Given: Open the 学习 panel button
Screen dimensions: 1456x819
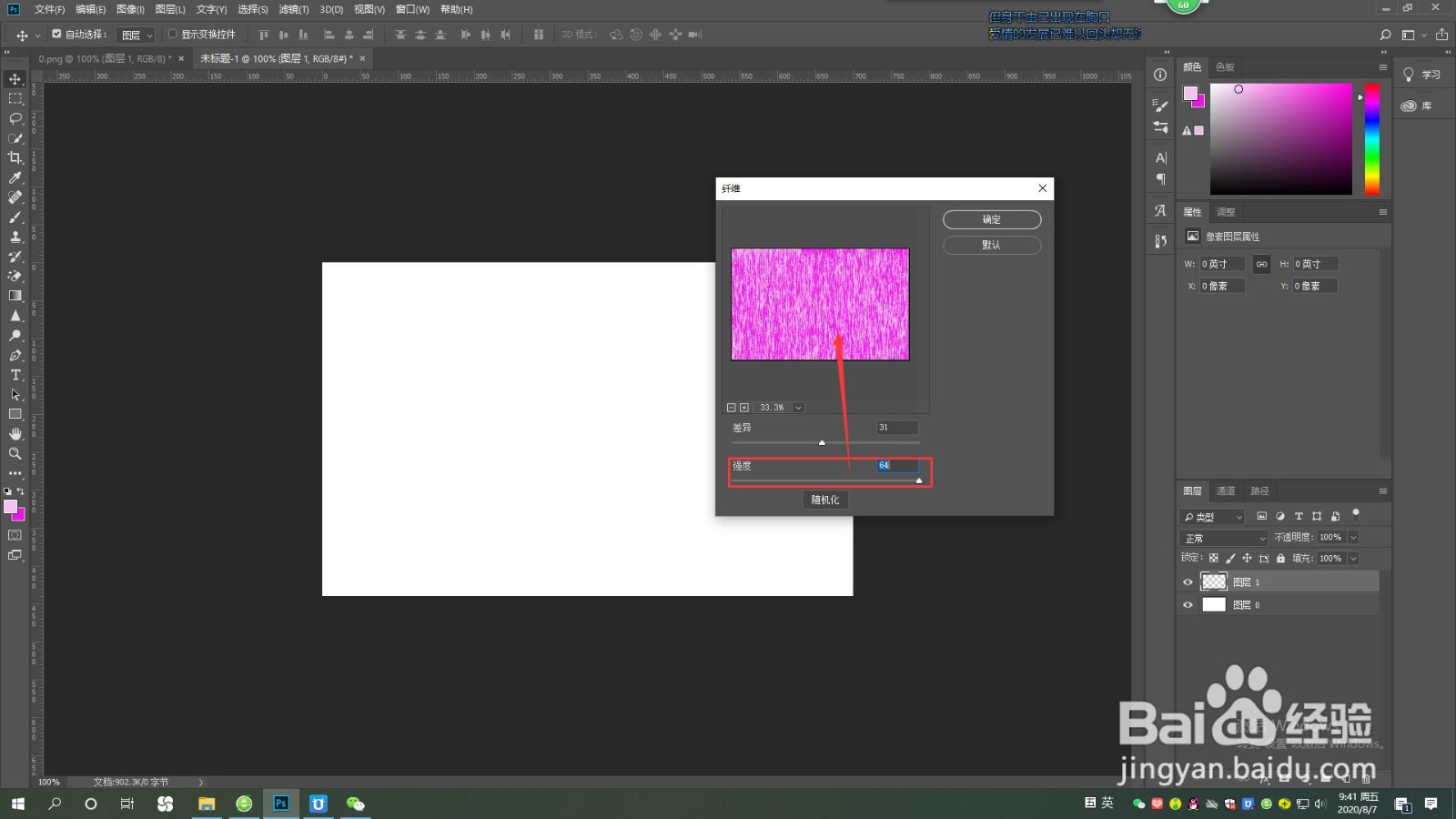Looking at the screenshot, I should pyautogui.click(x=1421, y=75).
